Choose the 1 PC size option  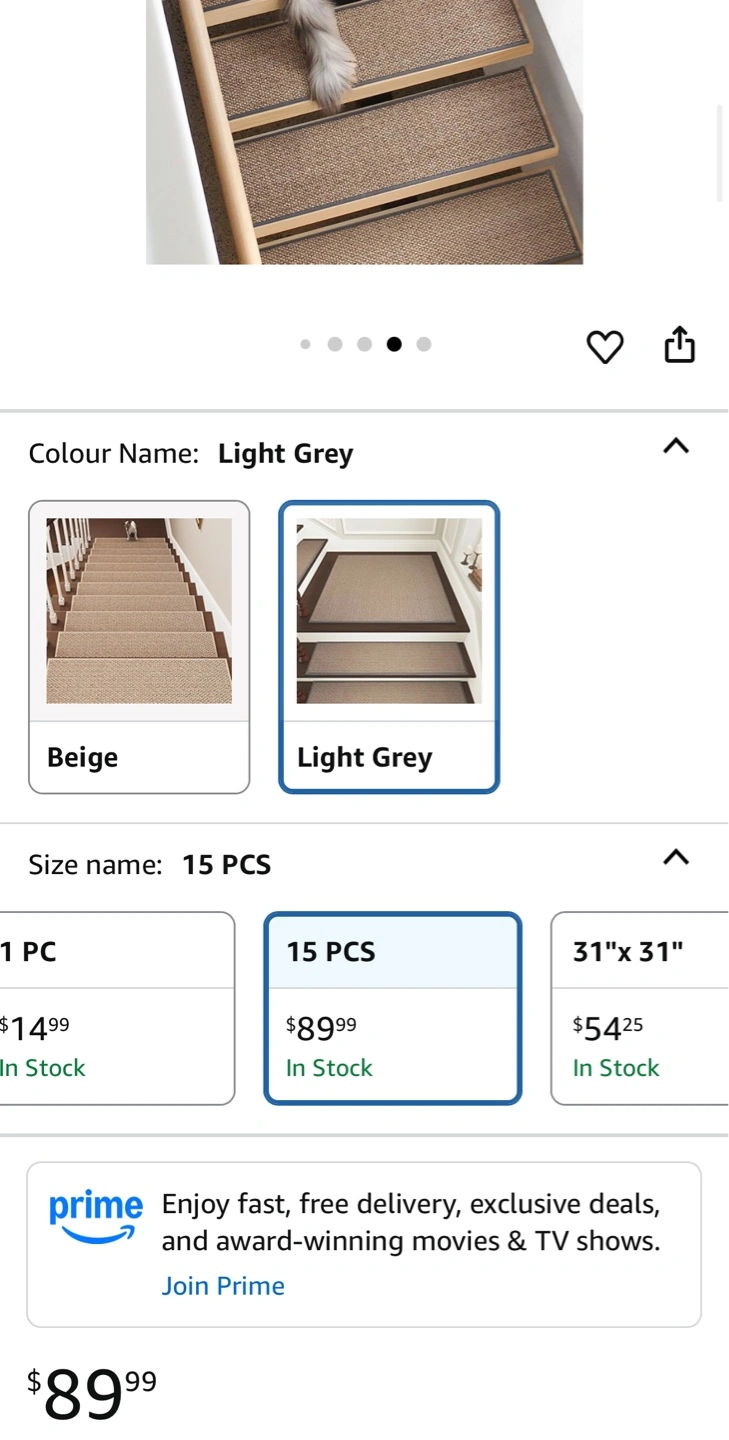pos(116,1008)
